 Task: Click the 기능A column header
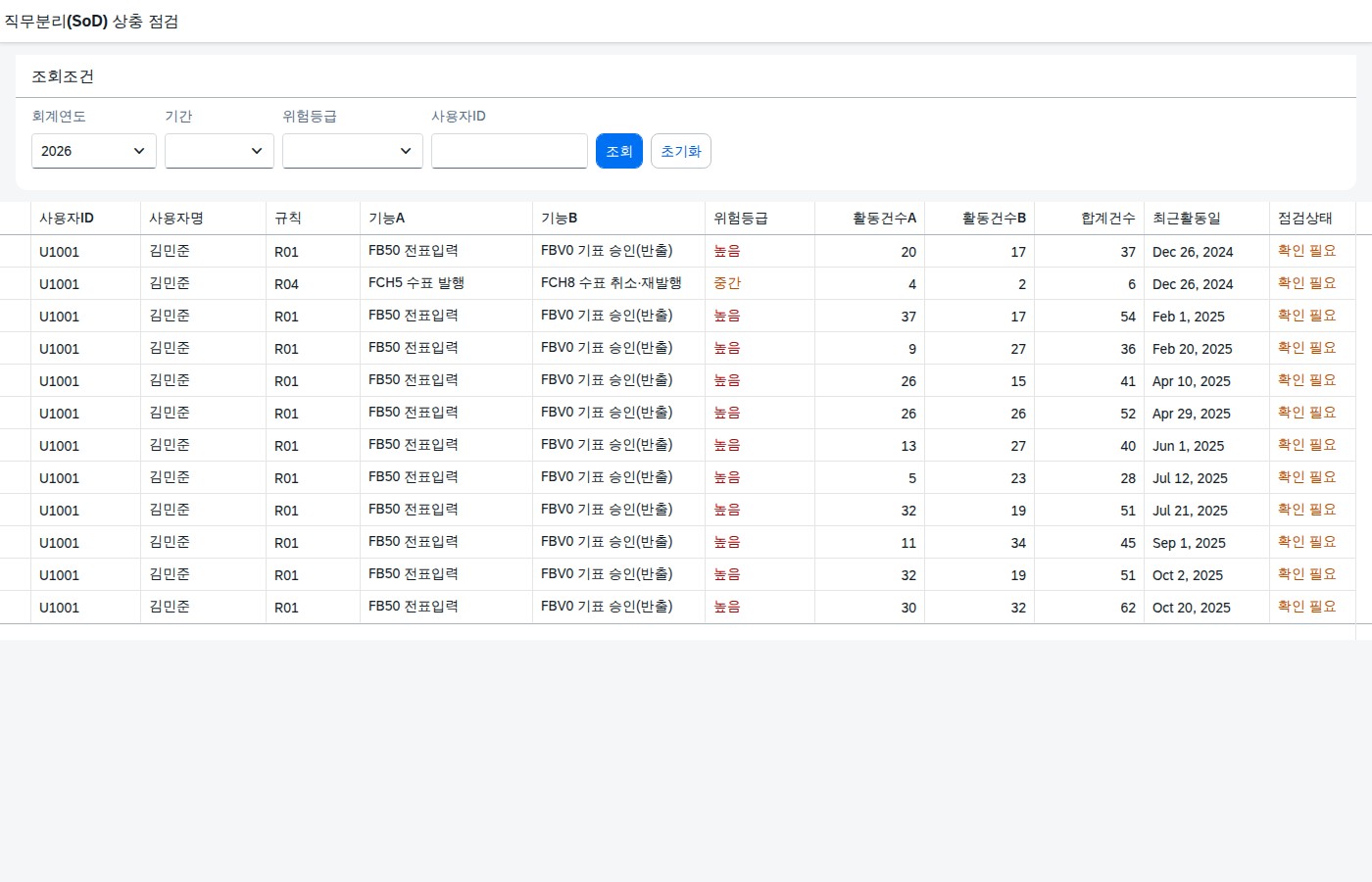pyautogui.click(x=447, y=219)
